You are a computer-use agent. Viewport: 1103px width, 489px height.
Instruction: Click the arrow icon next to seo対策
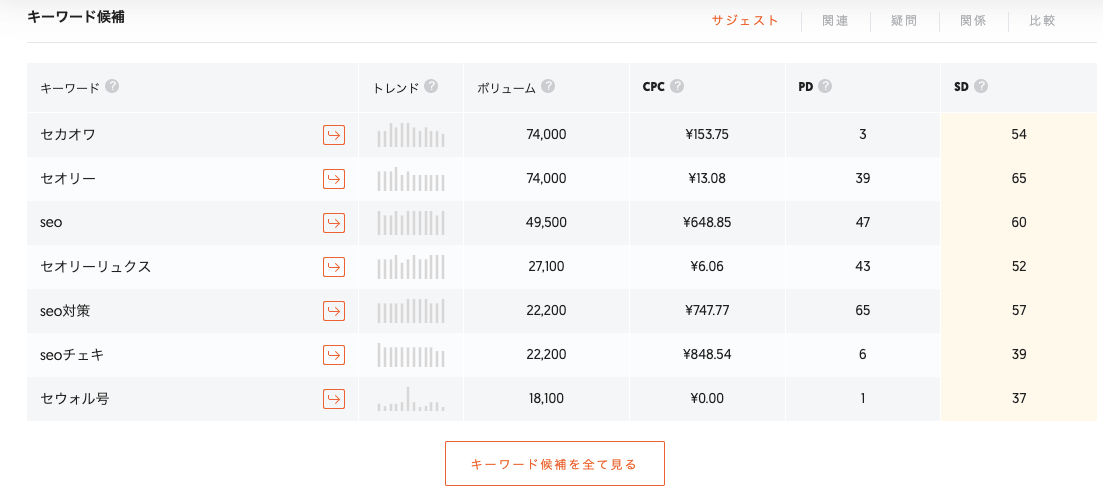click(334, 311)
